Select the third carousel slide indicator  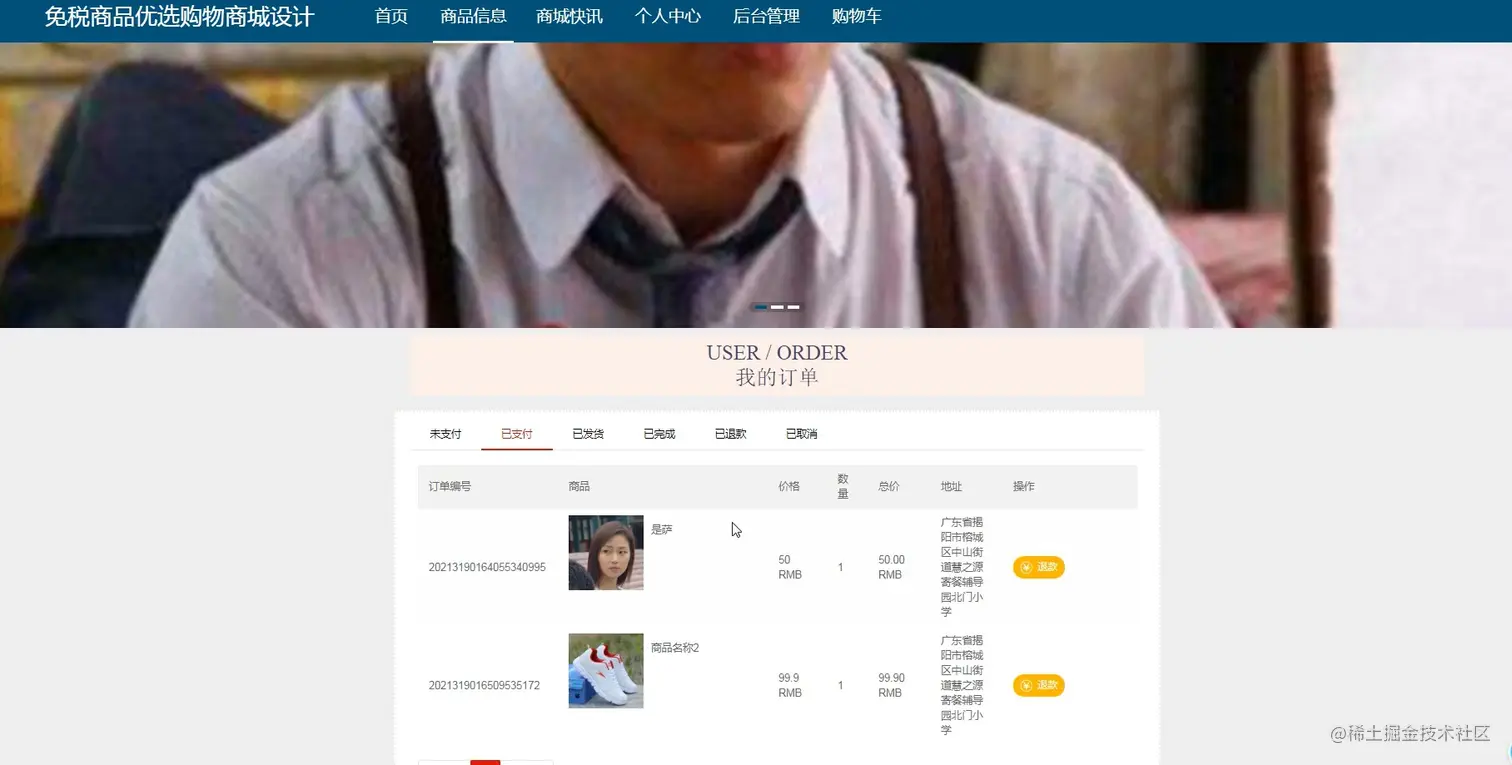coord(793,307)
